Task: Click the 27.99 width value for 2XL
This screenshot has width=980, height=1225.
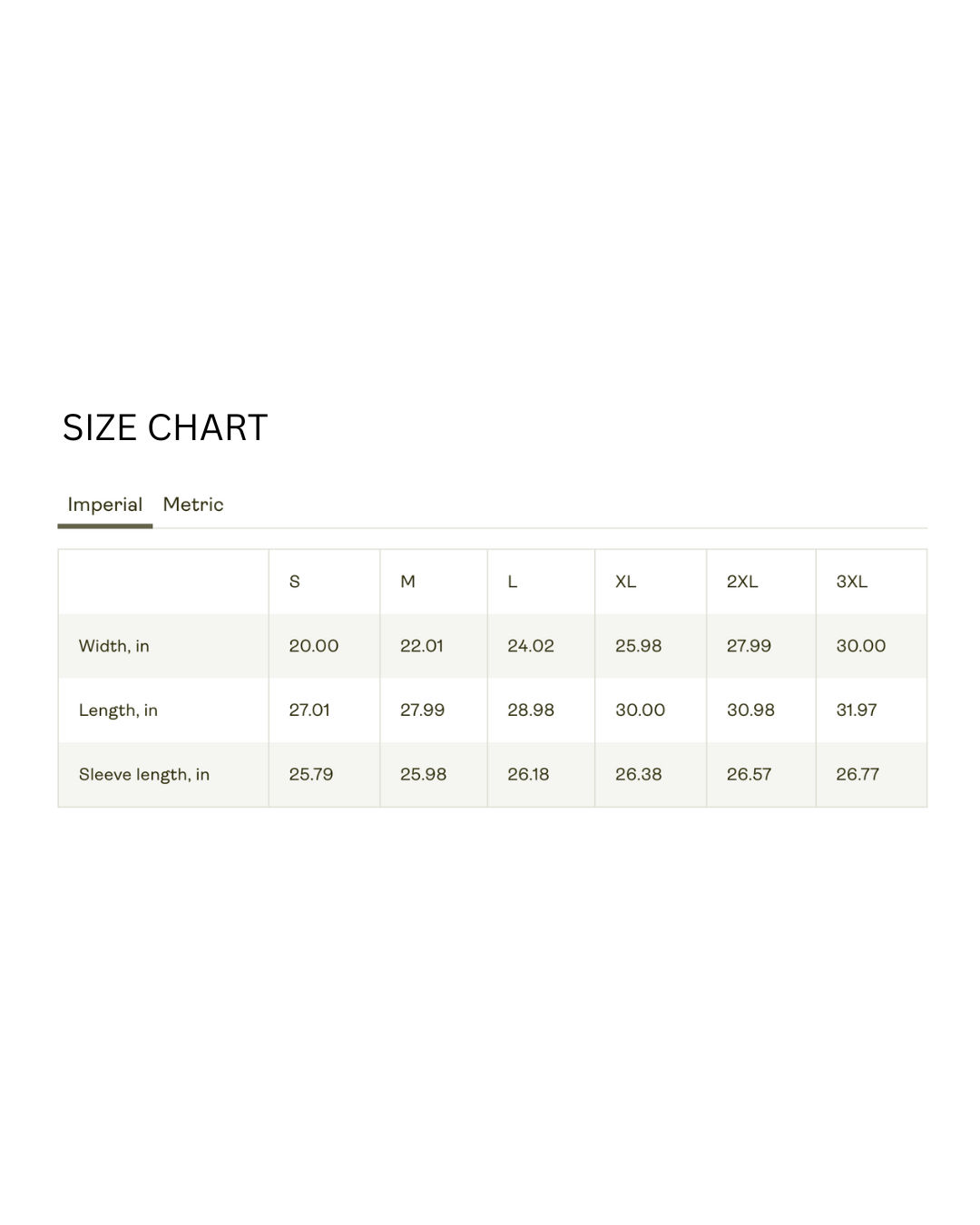Action: point(750,646)
